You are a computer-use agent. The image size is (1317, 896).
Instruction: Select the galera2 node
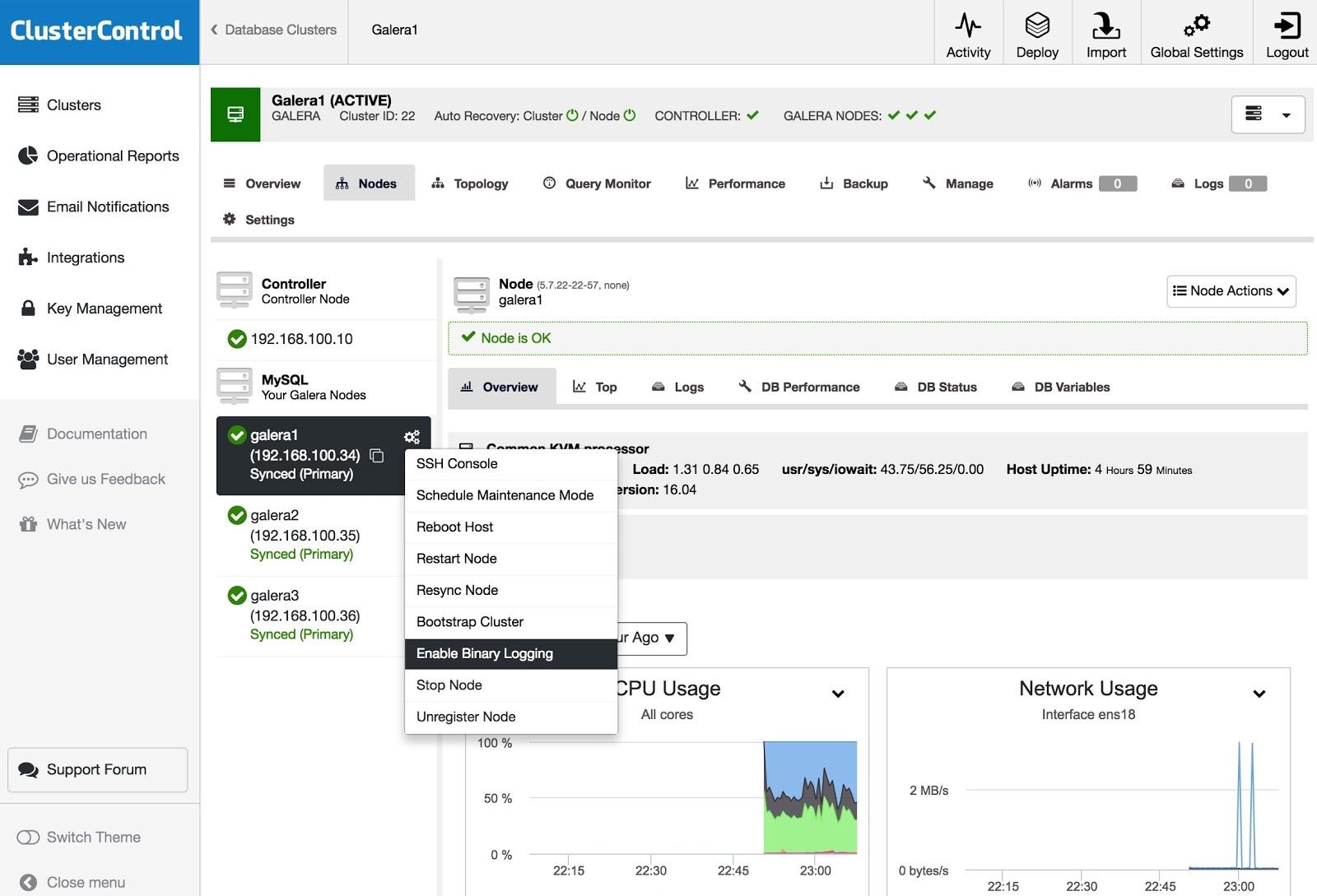point(326,535)
